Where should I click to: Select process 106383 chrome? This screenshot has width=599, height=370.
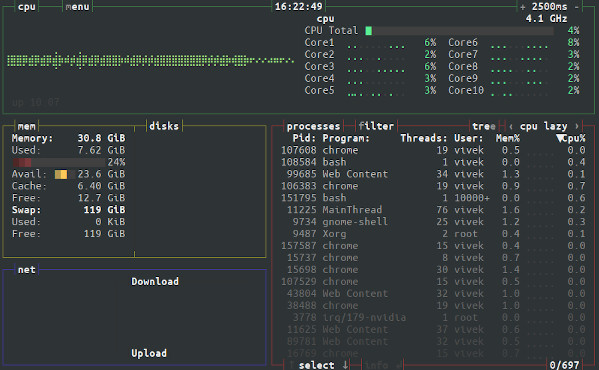point(433,186)
